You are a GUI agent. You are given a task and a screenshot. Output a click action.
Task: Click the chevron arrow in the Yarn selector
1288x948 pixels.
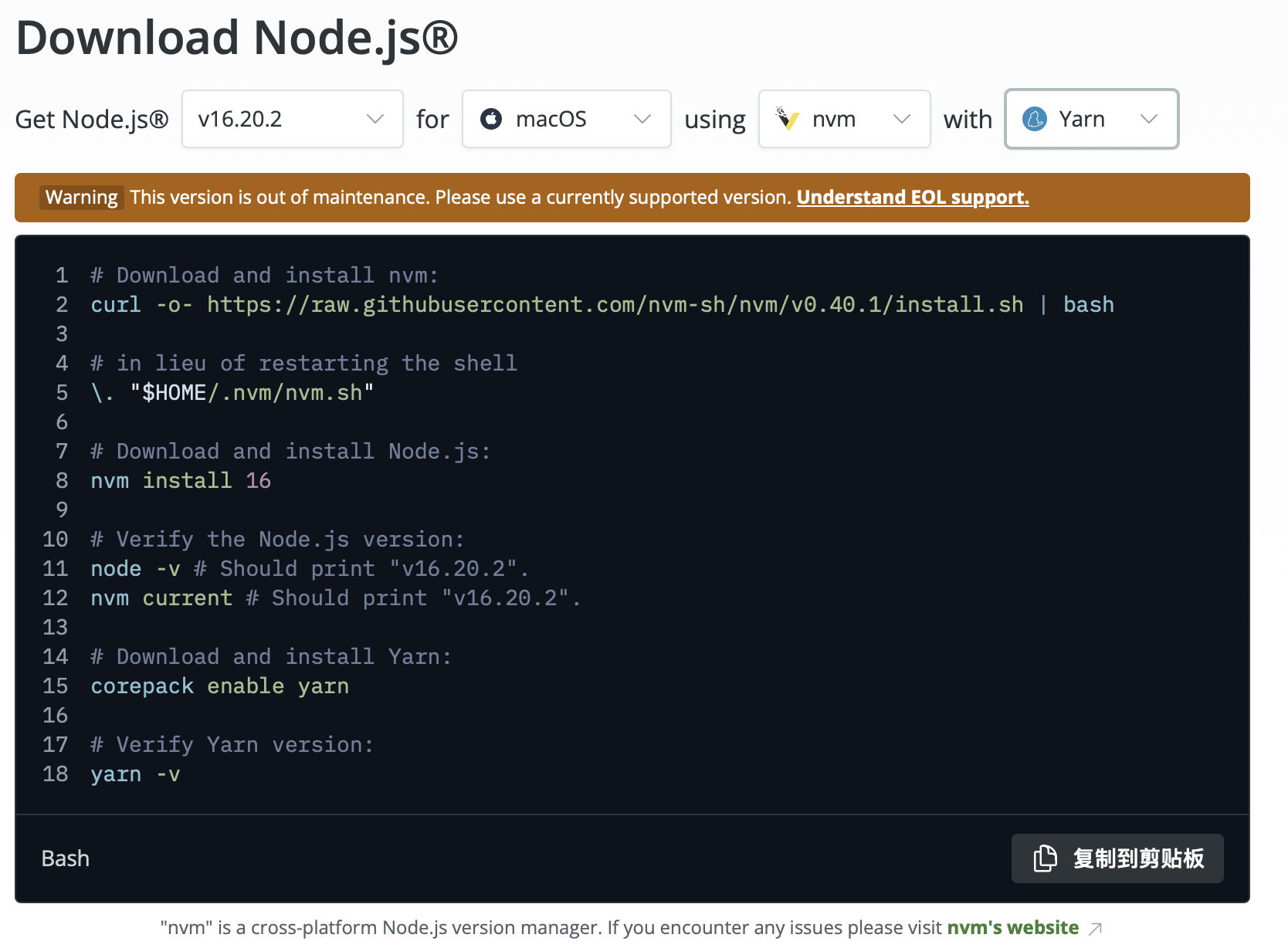(1149, 119)
